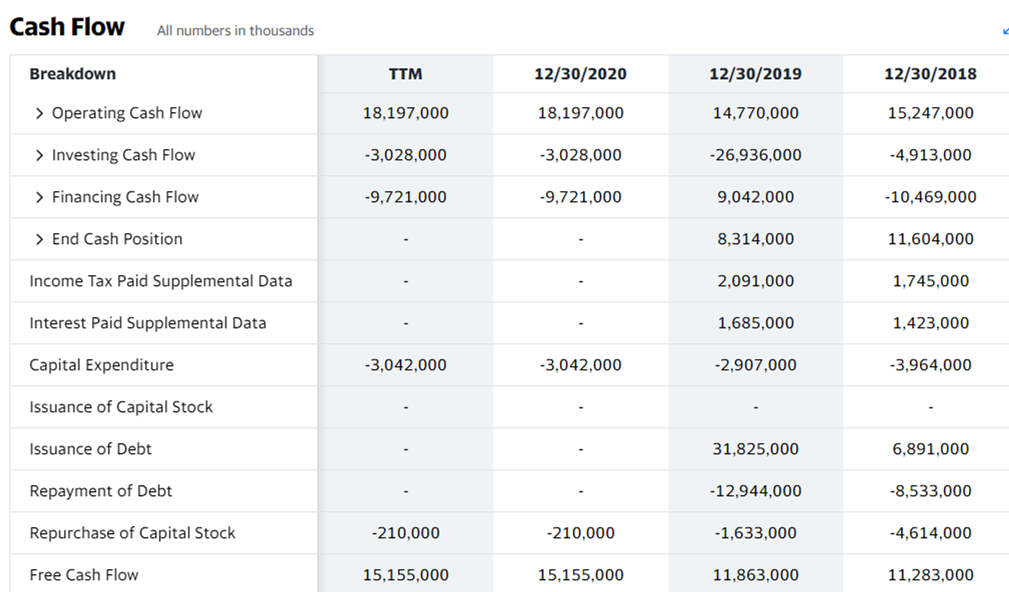Viewport: 1009px width, 592px height.
Task: Click Income Tax Paid Supplemental Data label
Action: pyautogui.click(x=161, y=281)
